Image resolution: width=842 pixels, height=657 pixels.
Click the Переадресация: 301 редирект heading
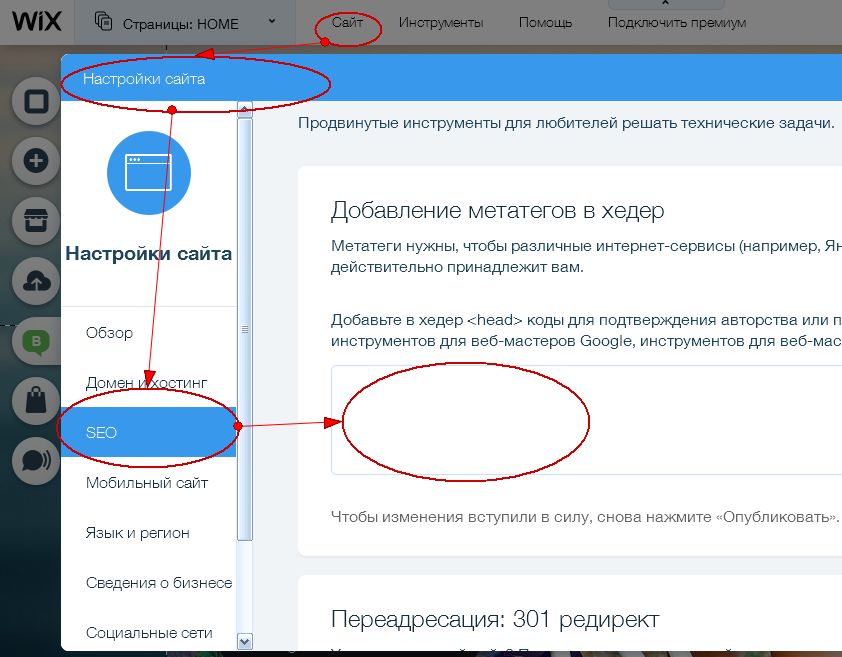pyautogui.click(x=495, y=619)
